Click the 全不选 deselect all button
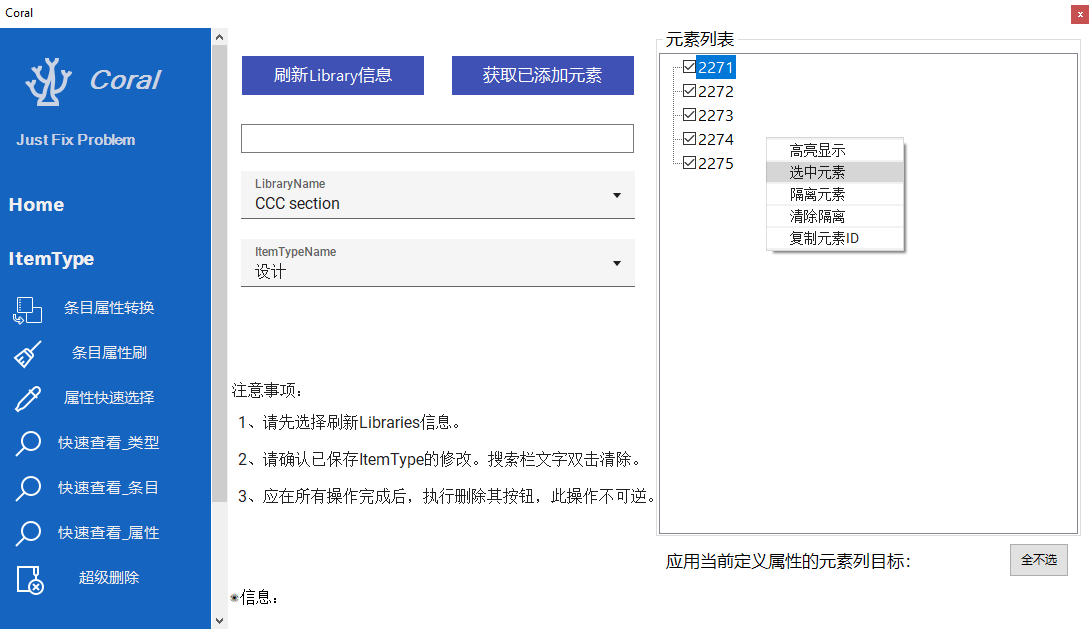This screenshot has width=1089, height=629. coord(1038,560)
